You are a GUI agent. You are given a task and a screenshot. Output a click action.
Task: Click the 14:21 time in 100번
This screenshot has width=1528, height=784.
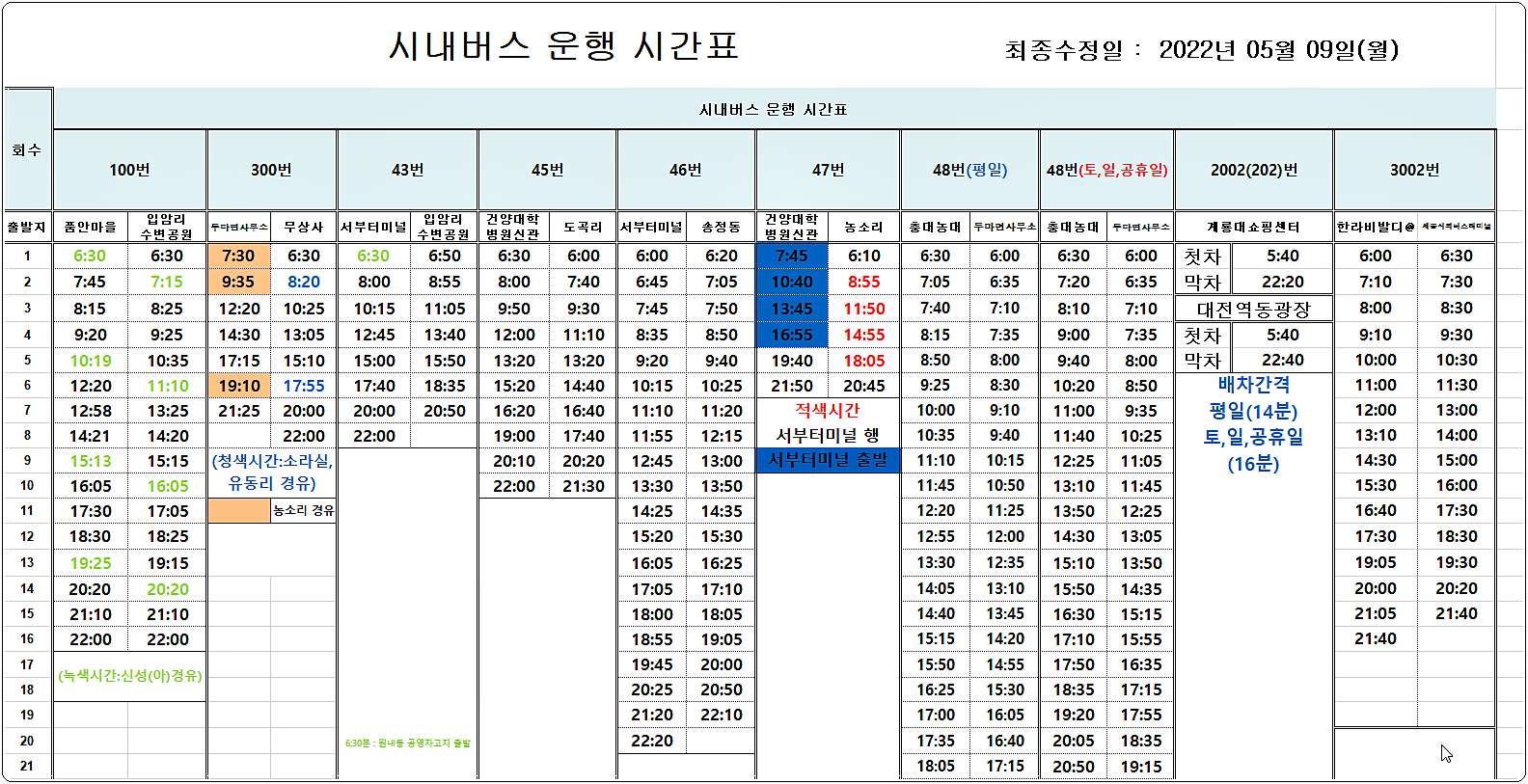[x=91, y=436]
